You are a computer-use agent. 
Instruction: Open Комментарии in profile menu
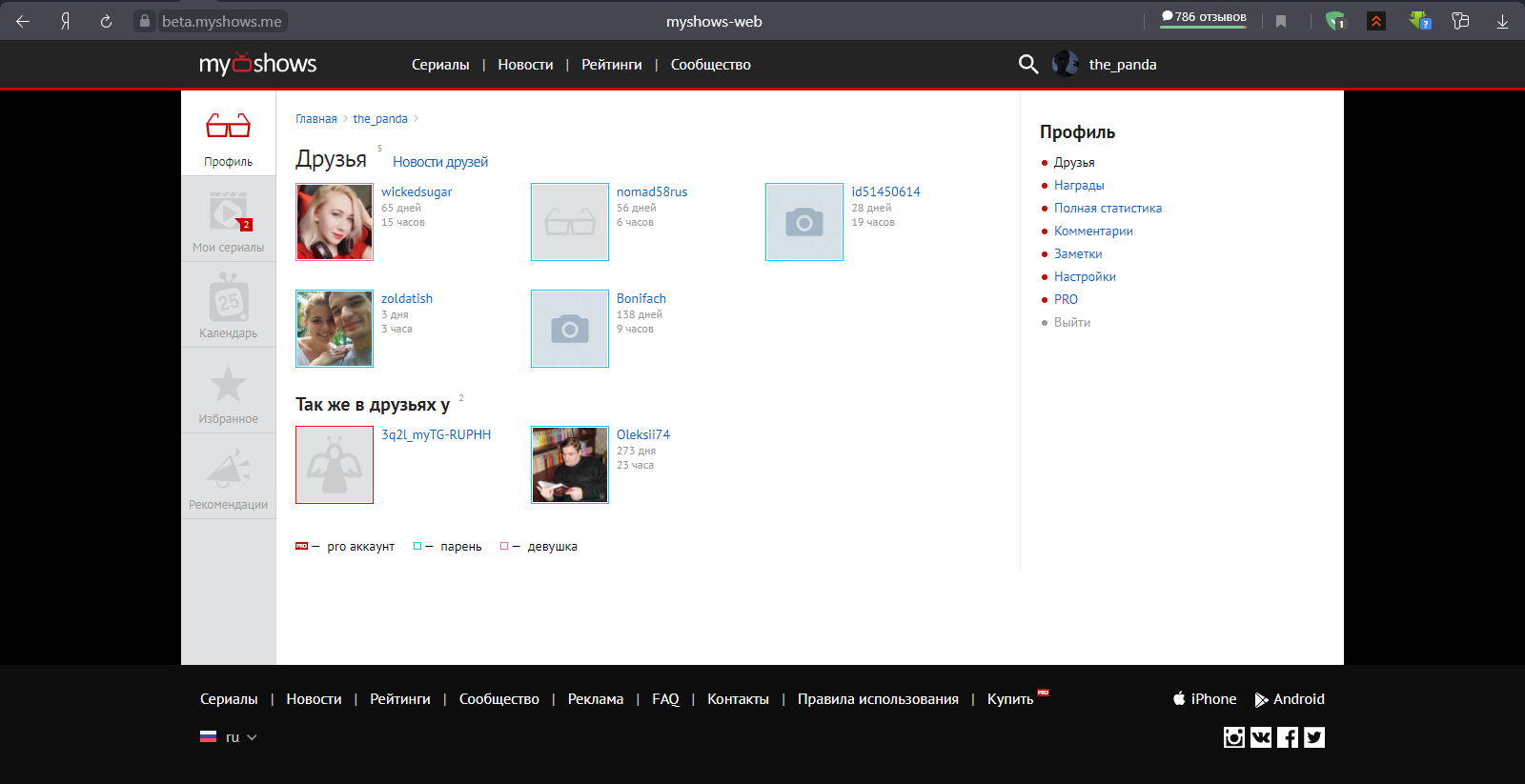point(1093,231)
